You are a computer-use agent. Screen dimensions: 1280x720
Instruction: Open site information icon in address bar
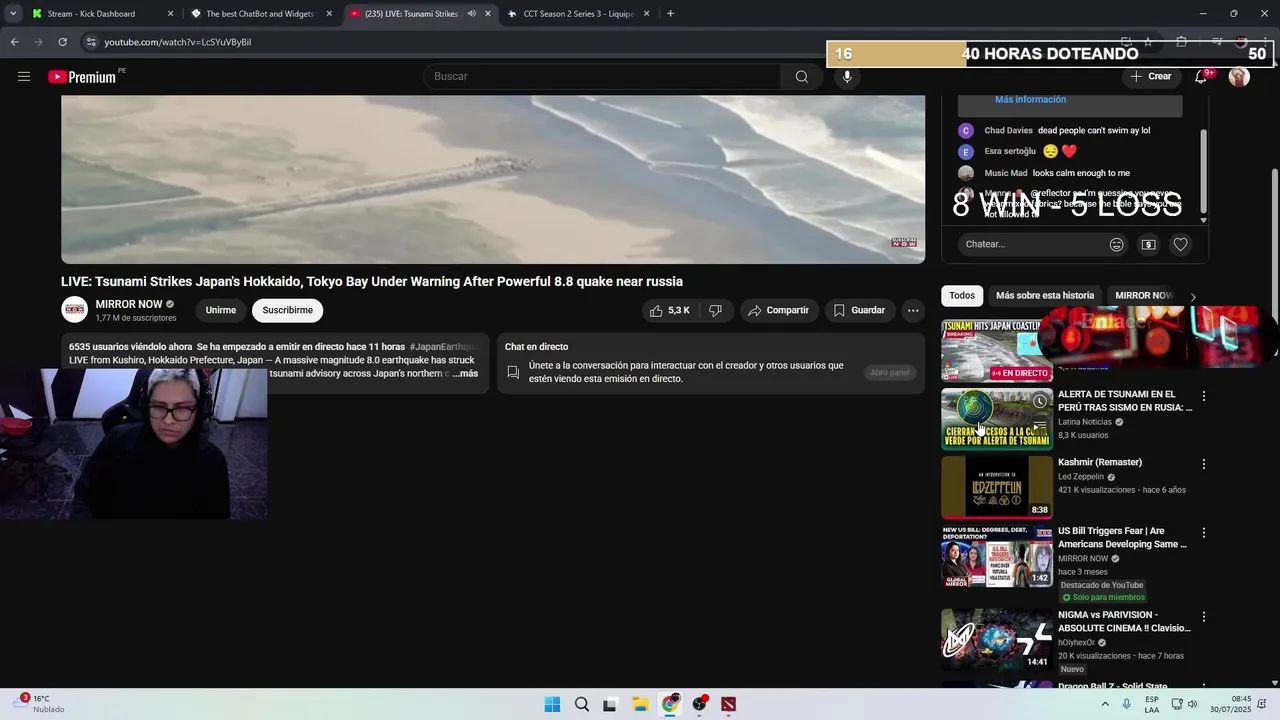pyautogui.click(x=91, y=42)
